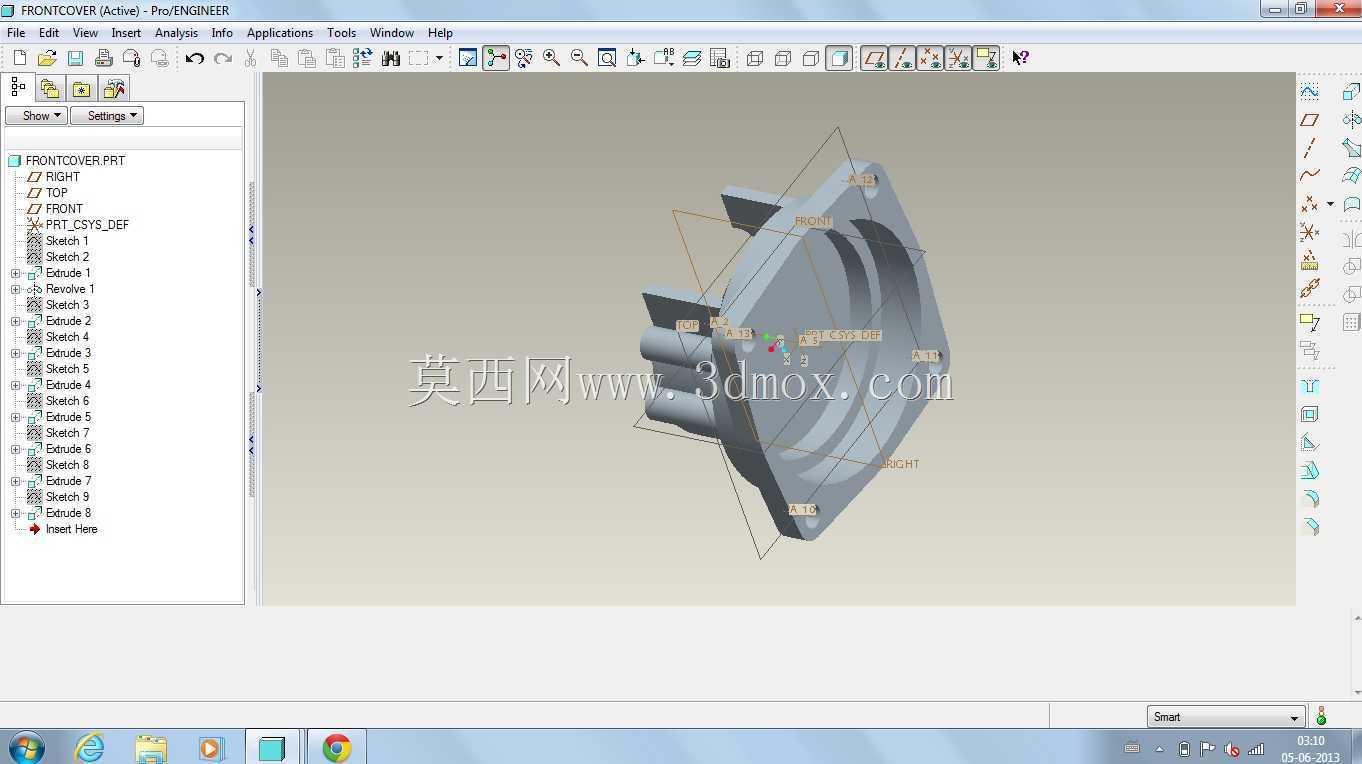Toggle datum planes display
The width and height of the screenshot is (1362, 764).
tap(874, 58)
